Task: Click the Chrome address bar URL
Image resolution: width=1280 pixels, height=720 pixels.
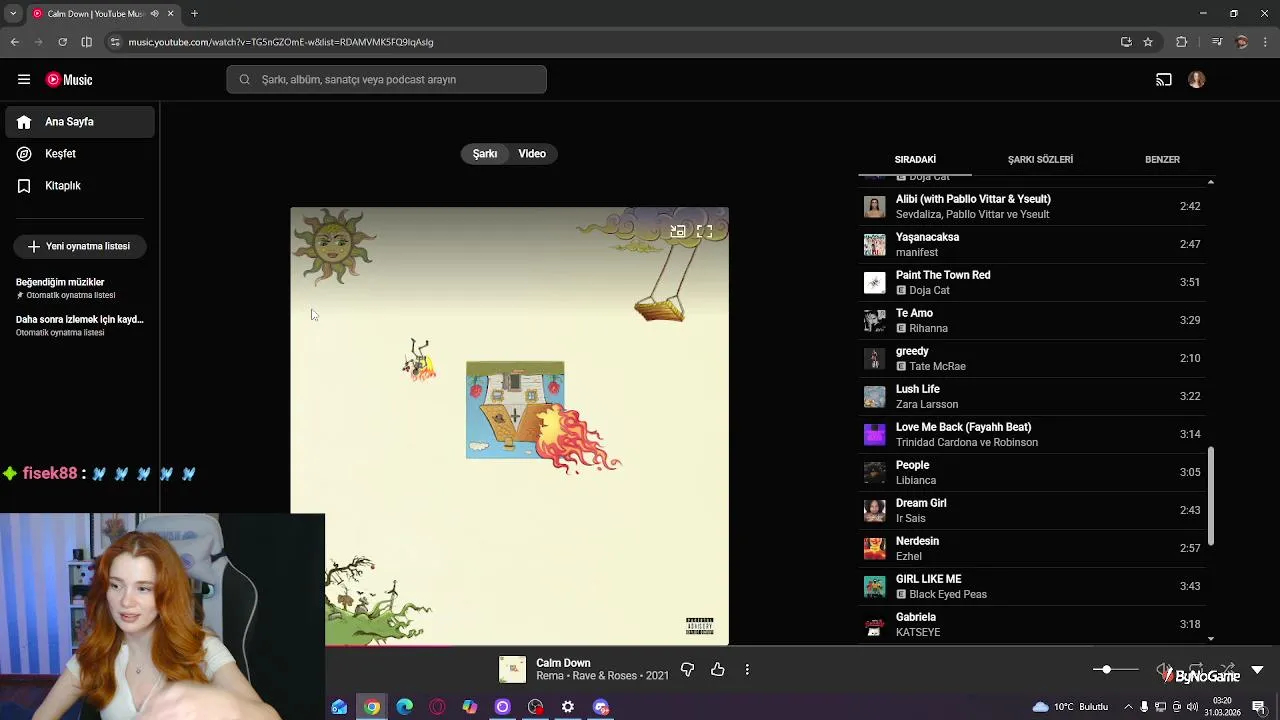Action: tap(281, 42)
